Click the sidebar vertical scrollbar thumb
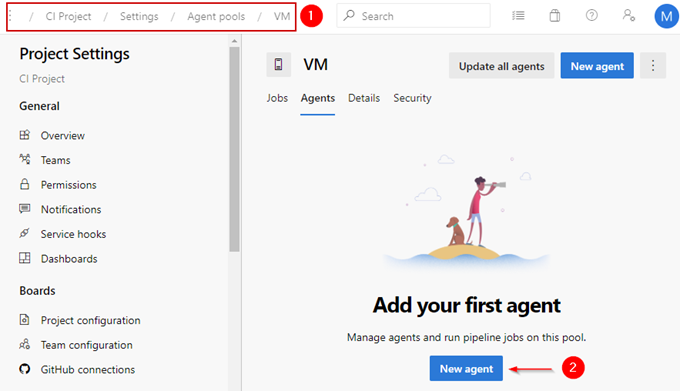The image size is (680, 391). point(234,149)
